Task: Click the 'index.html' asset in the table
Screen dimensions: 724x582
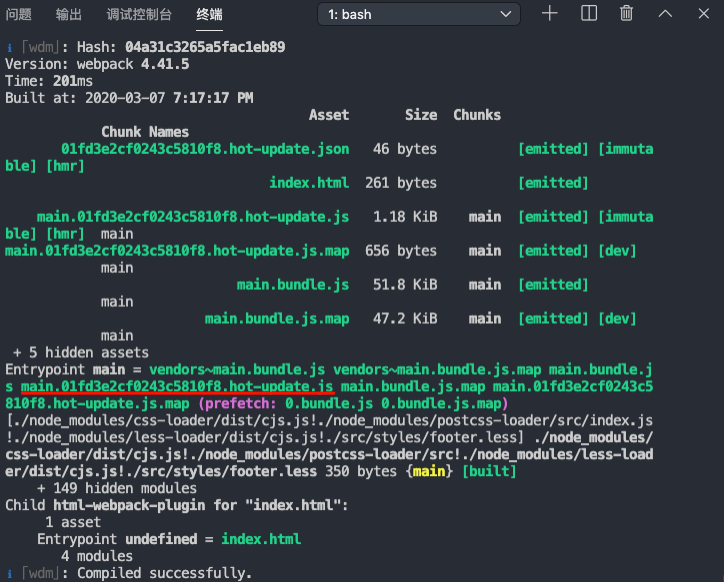Action: [309, 183]
